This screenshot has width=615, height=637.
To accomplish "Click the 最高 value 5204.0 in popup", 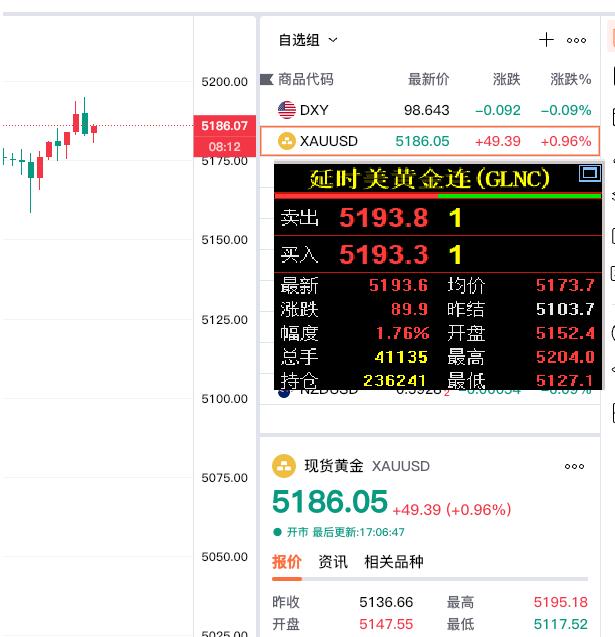I will pos(565,357).
